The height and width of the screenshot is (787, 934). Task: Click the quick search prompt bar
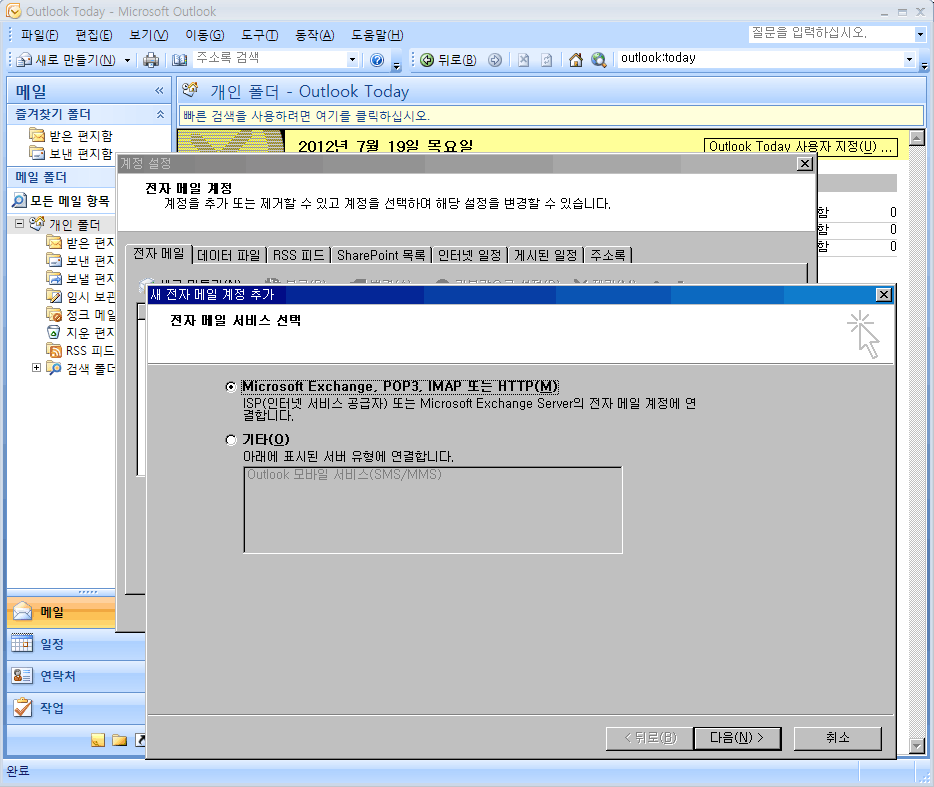tap(551, 116)
